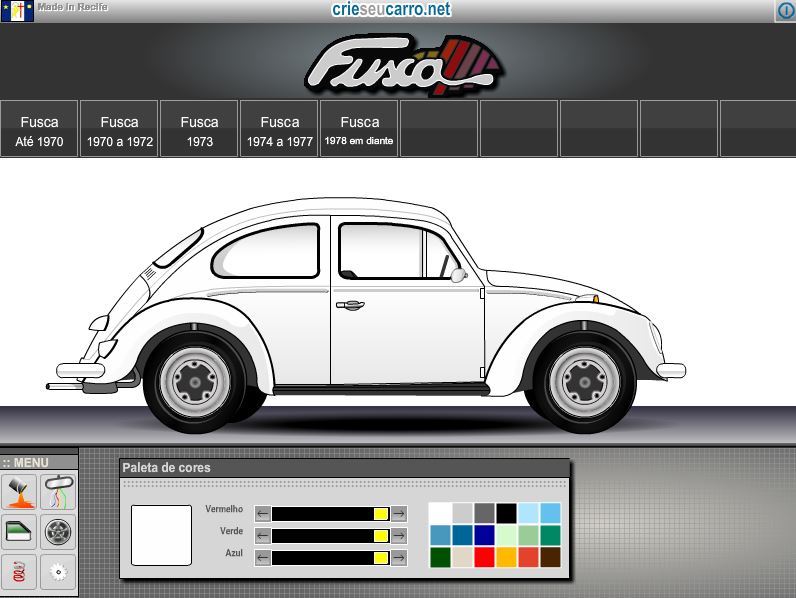Open the window tint menu icon
This screenshot has width=796, height=598.
pos(19,532)
